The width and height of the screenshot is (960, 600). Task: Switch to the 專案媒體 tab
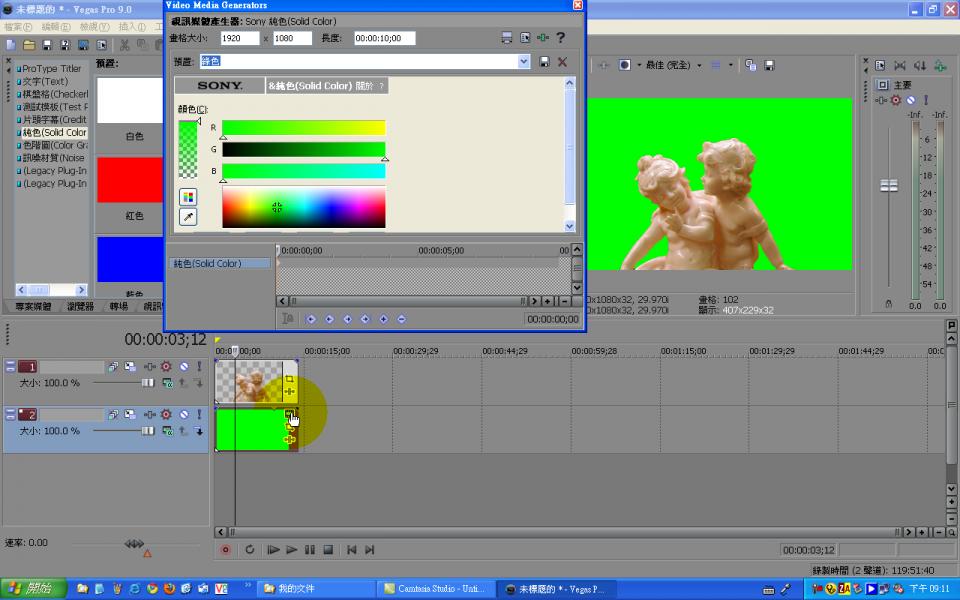(x=34, y=306)
